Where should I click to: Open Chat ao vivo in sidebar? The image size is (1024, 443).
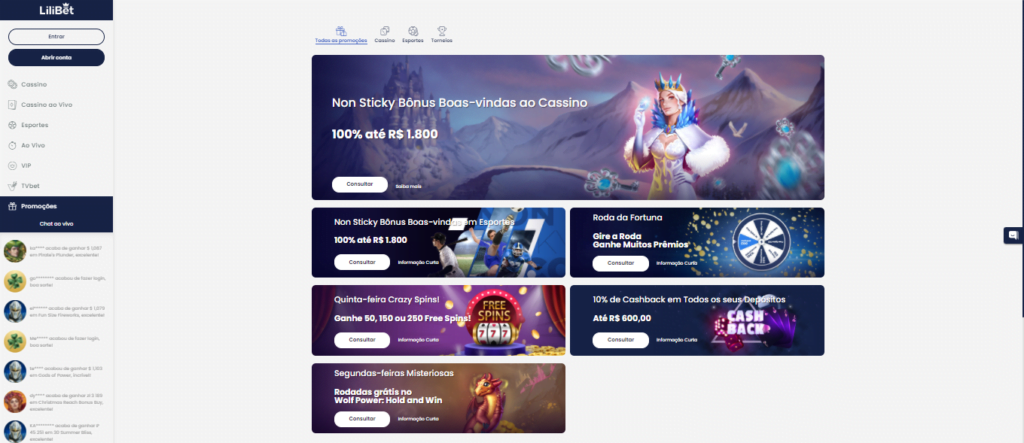56,223
